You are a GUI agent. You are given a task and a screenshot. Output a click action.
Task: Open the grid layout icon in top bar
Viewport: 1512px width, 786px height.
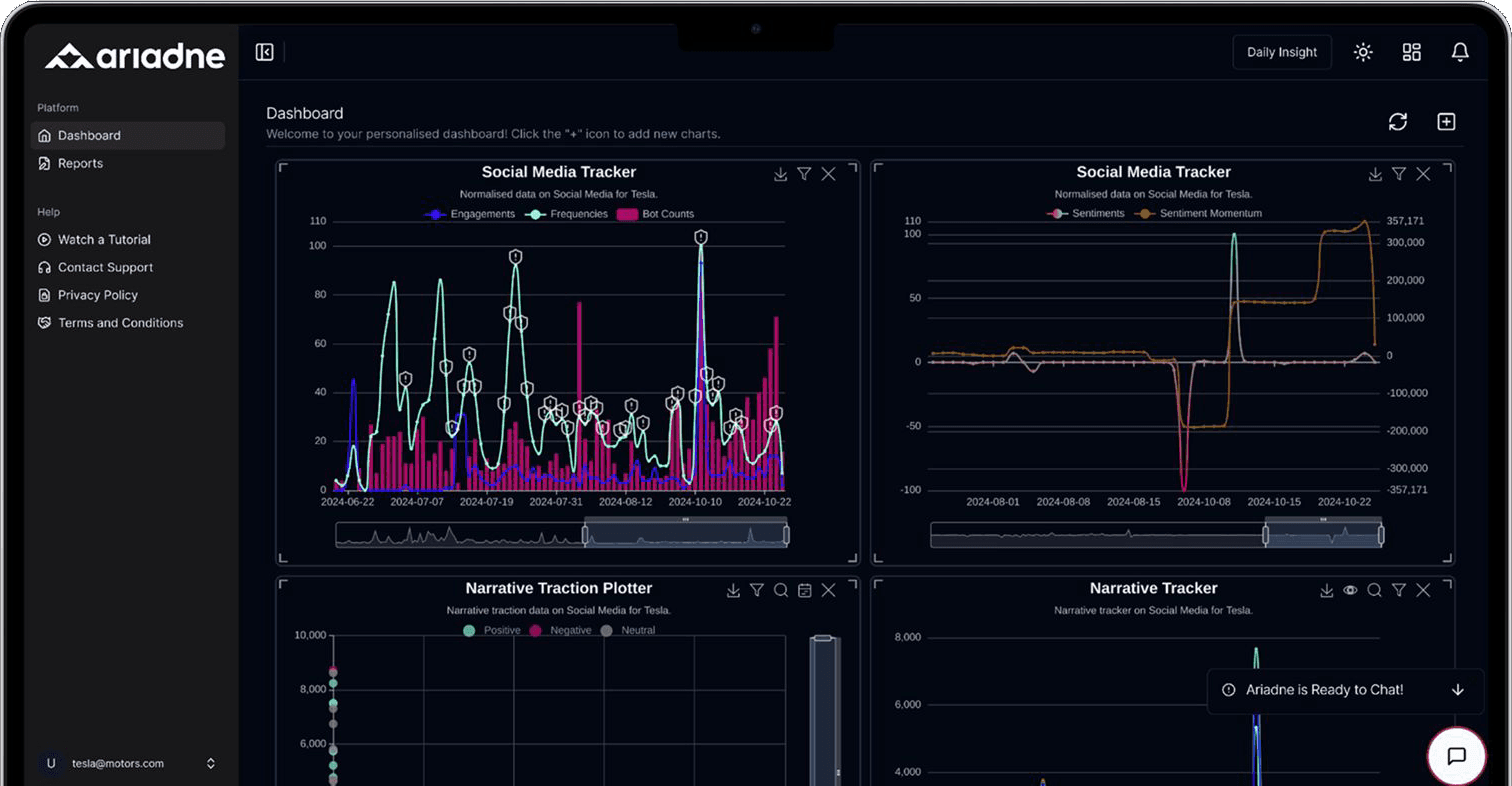(1411, 52)
